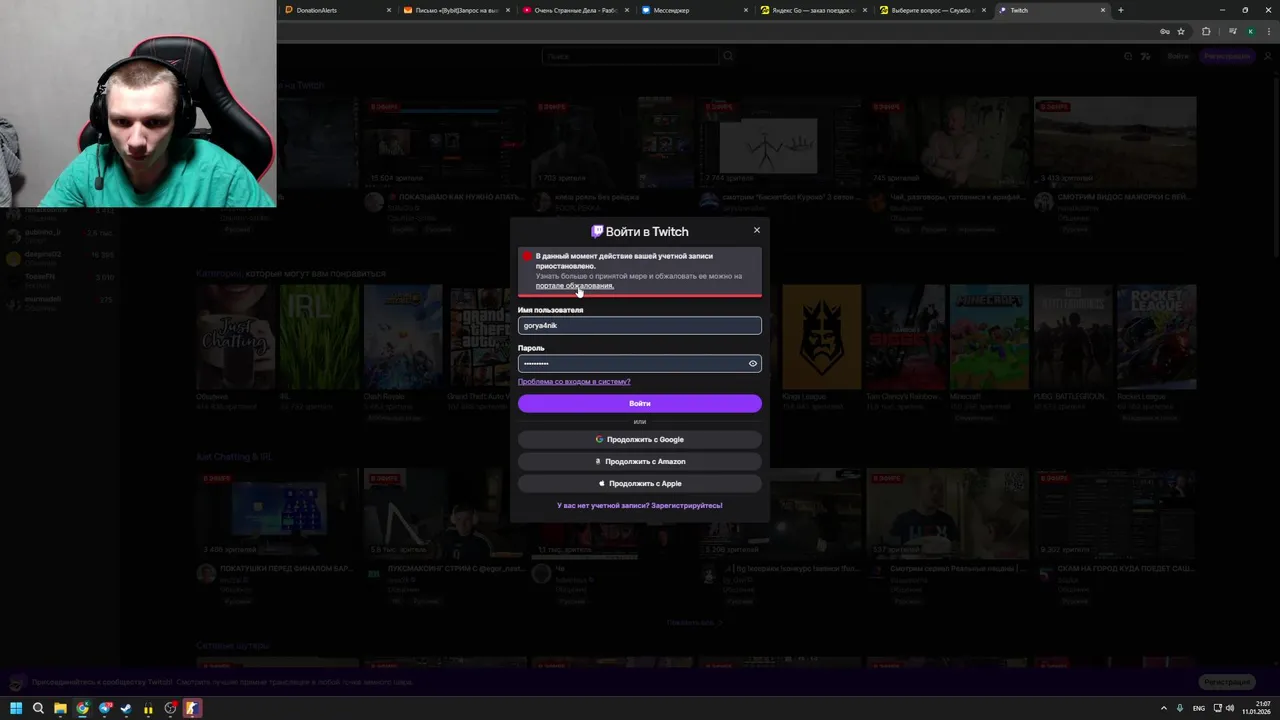Open the password manager key icon
This screenshot has height=720, width=1280.
point(1164,31)
